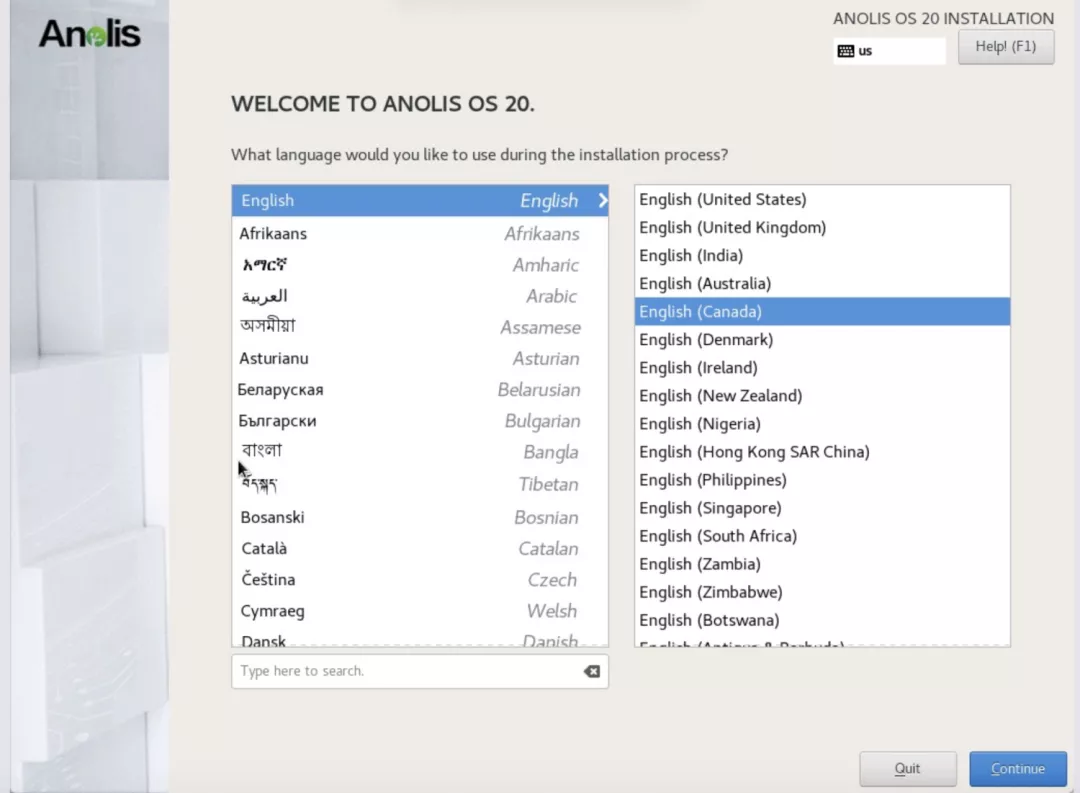
Task: Click the Anolis logo
Action: 90,34
